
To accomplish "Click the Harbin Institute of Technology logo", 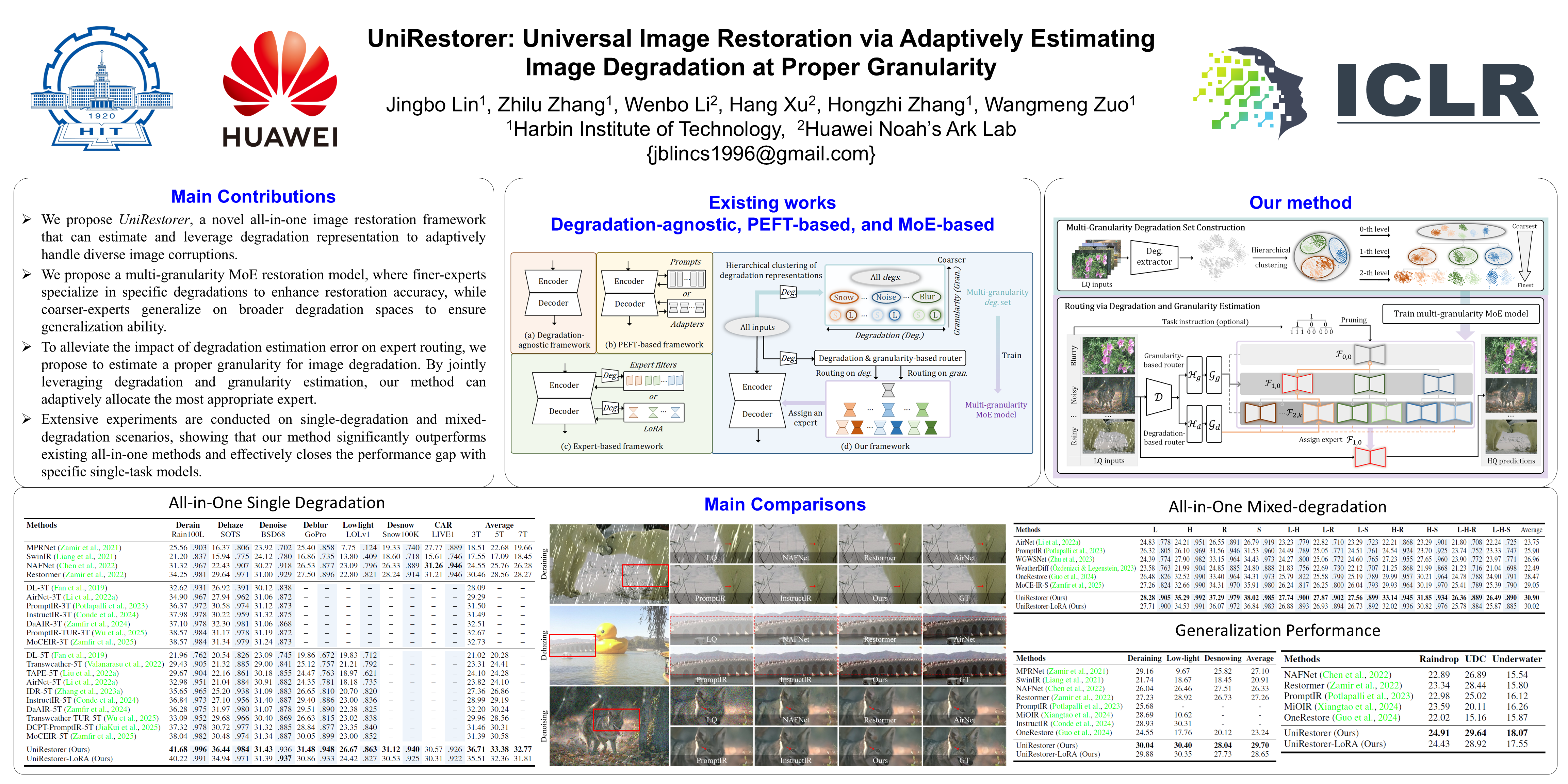I will pyautogui.click(x=102, y=89).
